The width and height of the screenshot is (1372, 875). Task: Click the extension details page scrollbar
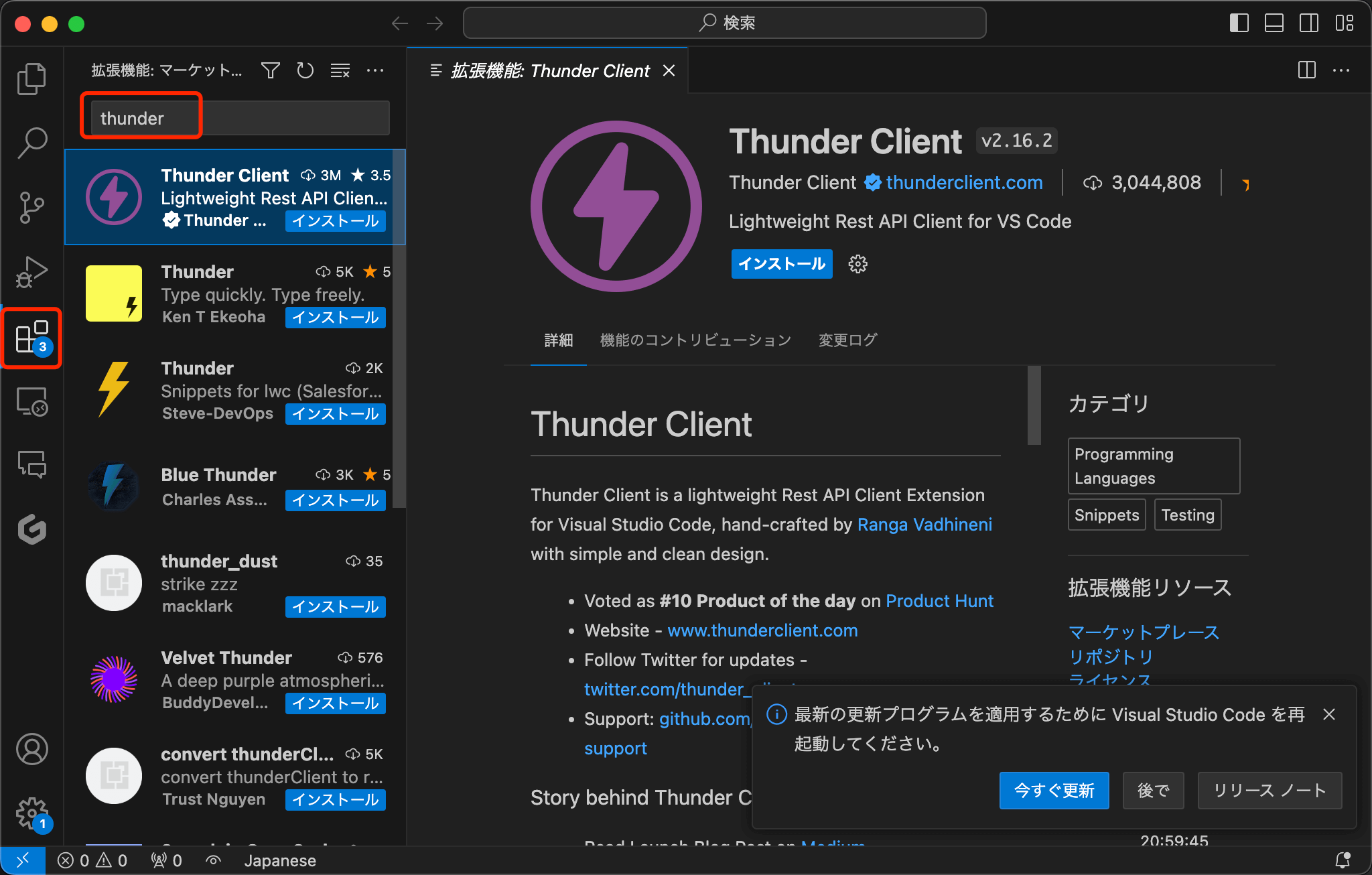point(1034,405)
